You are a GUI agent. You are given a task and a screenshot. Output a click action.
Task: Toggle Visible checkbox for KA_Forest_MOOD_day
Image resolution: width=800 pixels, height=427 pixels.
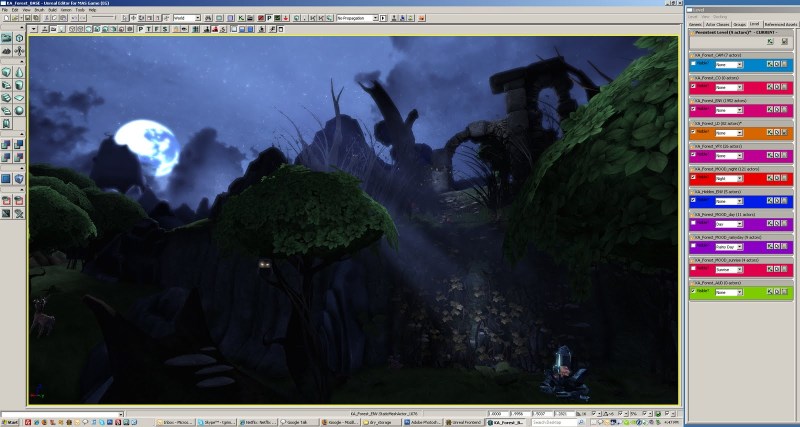(x=693, y=223)
